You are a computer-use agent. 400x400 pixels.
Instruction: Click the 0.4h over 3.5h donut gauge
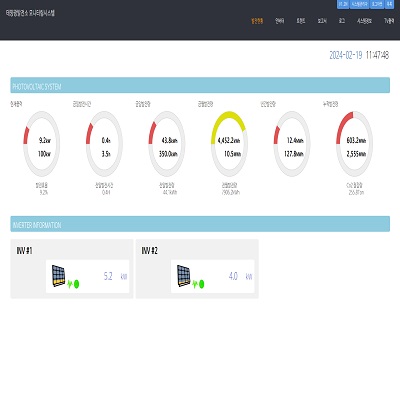pos(104,144)
